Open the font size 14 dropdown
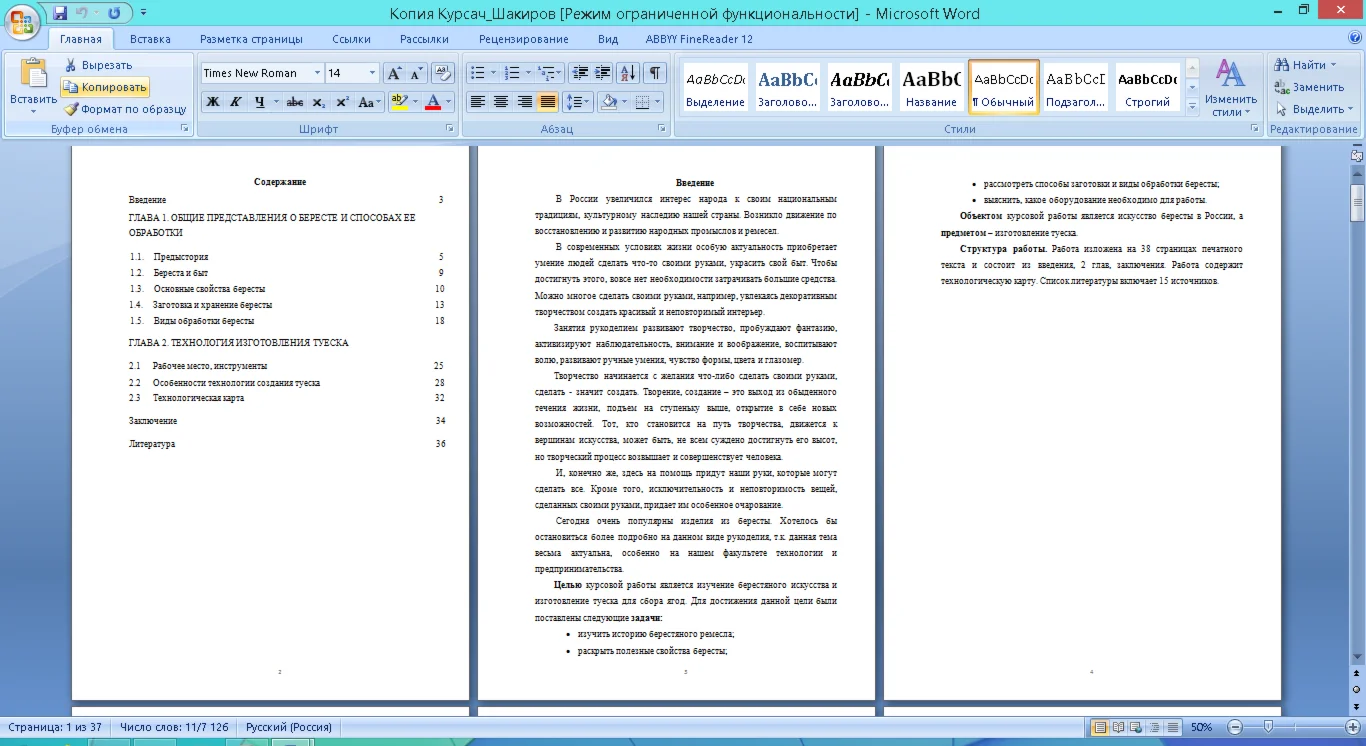The height and width of the screenshot is (746, 1366). pyautogui.click(x=373, y=73)
